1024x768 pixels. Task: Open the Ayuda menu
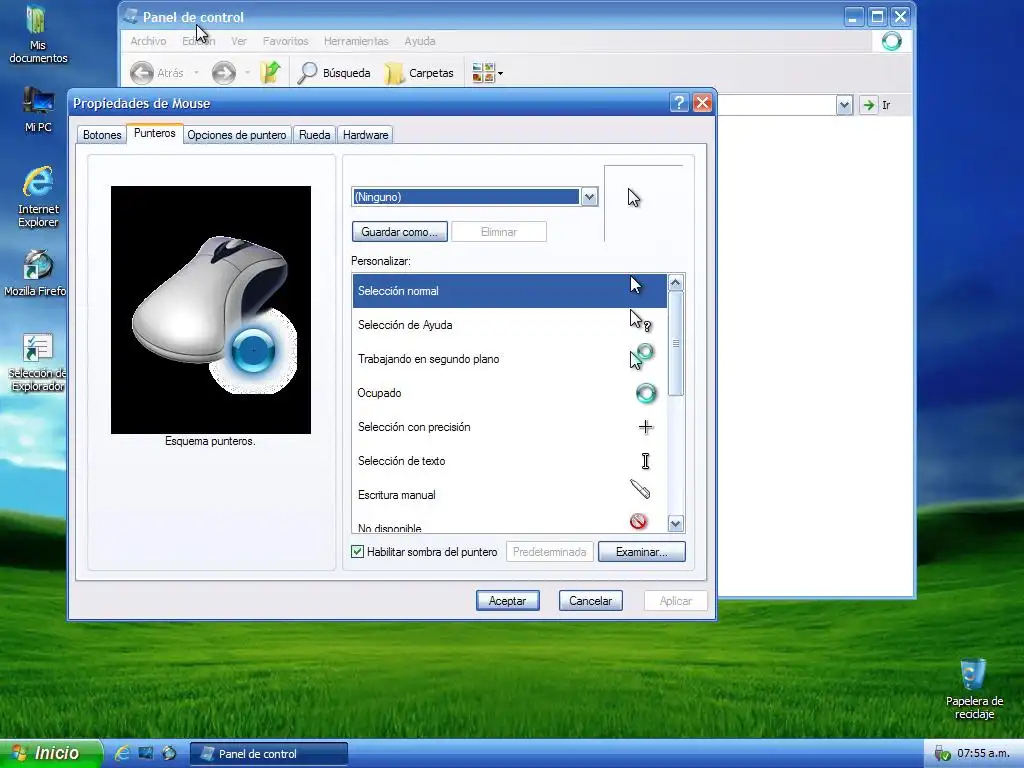click(419, 40)
